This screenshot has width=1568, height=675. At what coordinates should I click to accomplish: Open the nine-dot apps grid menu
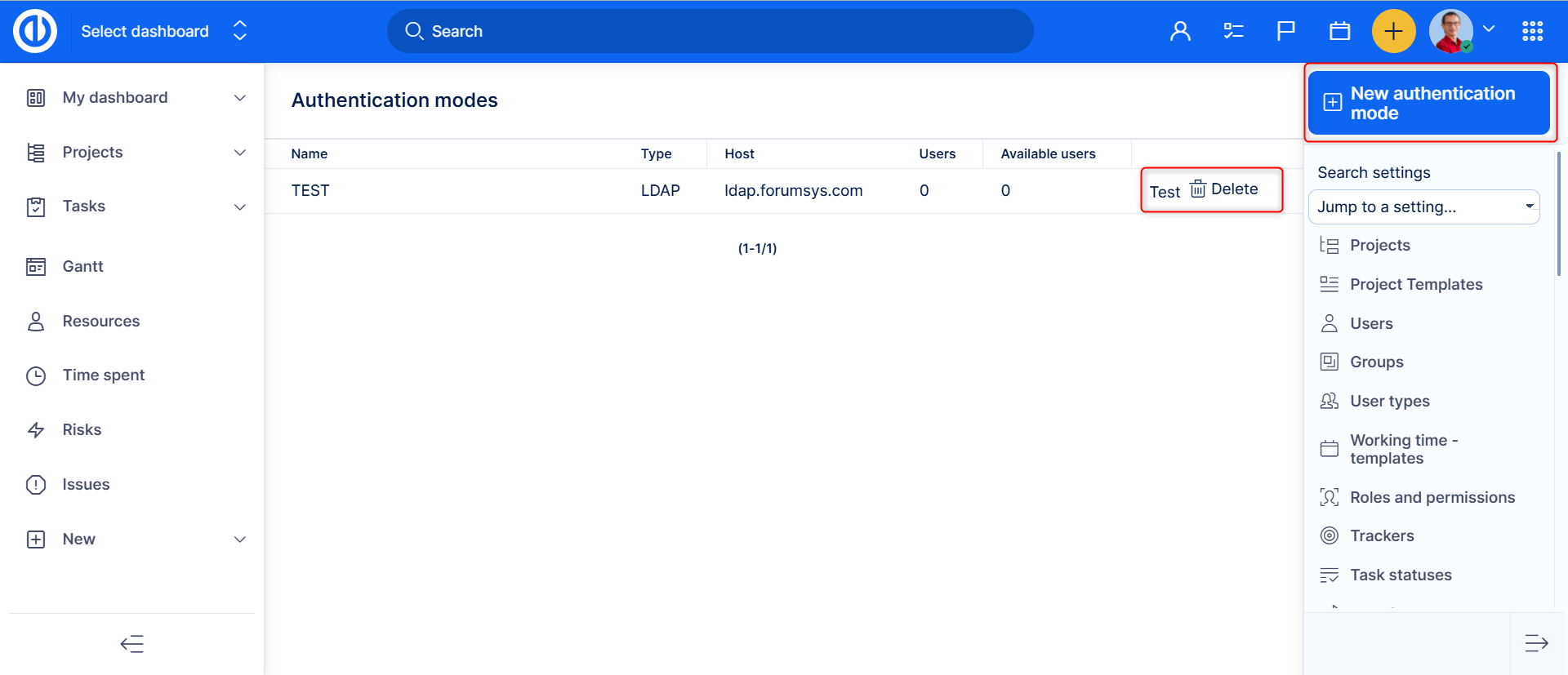coord(1532,32)
